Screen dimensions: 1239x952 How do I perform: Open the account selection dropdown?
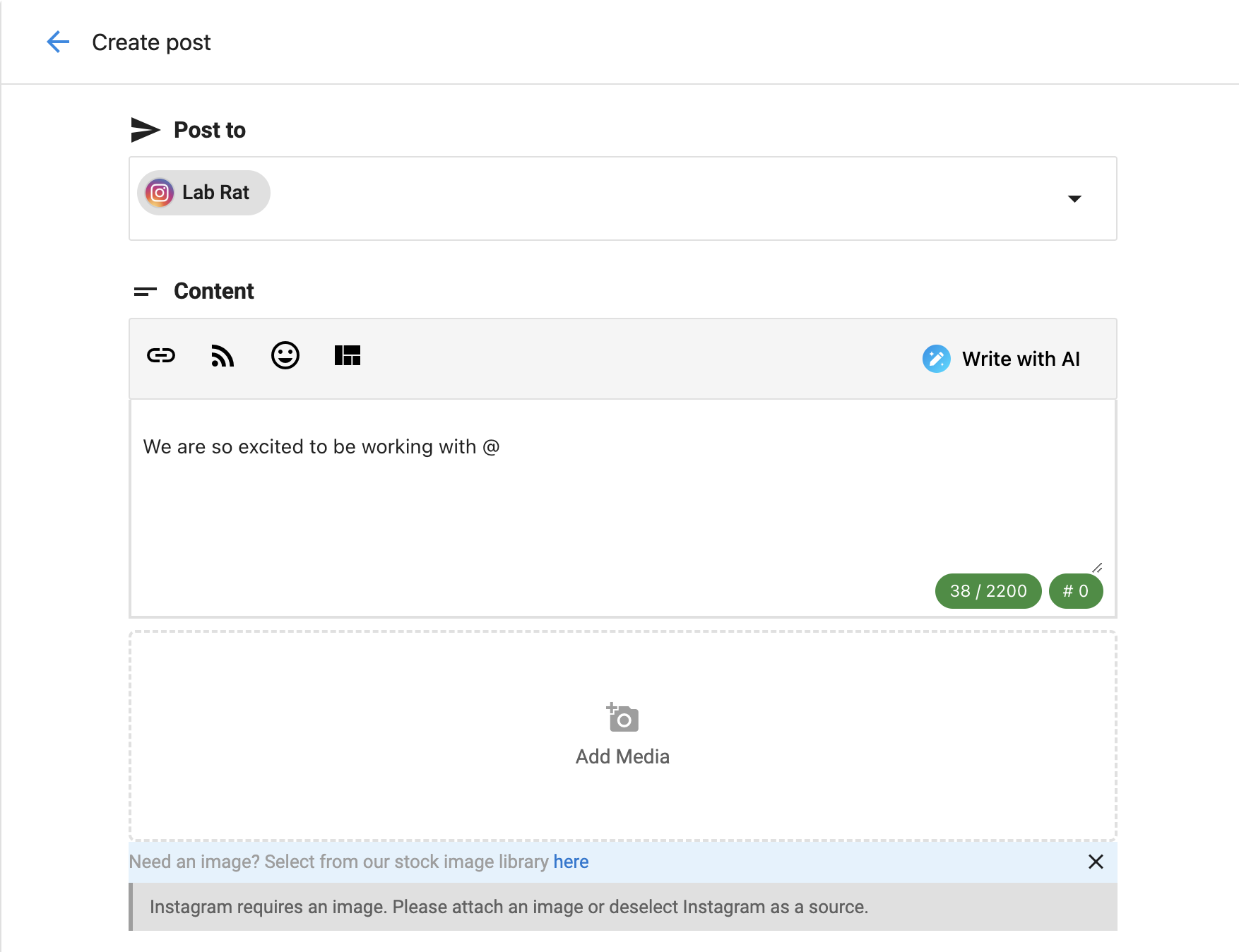point(1074,199)
